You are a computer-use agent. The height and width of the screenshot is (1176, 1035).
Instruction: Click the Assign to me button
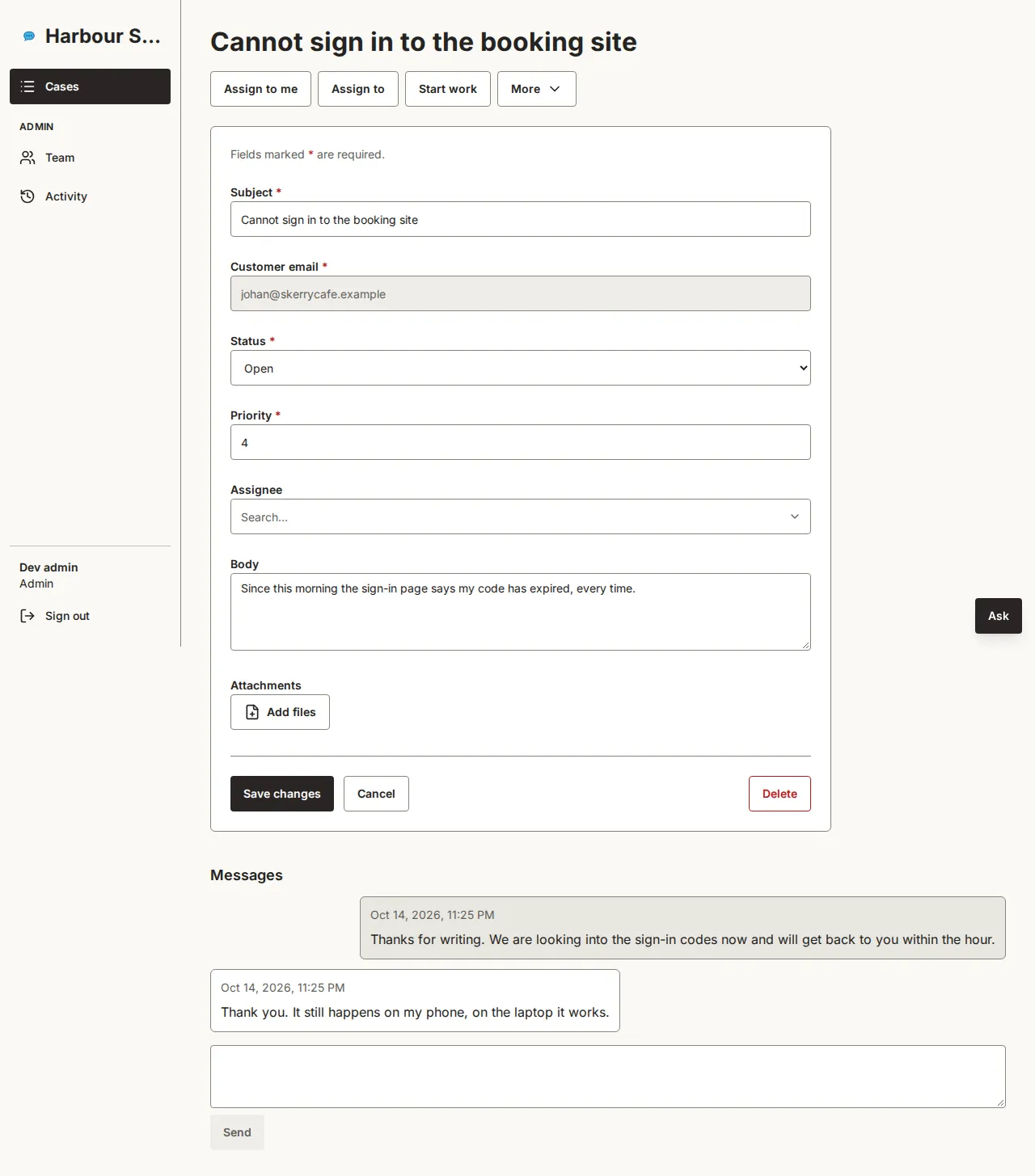click(x=260, y=89)
